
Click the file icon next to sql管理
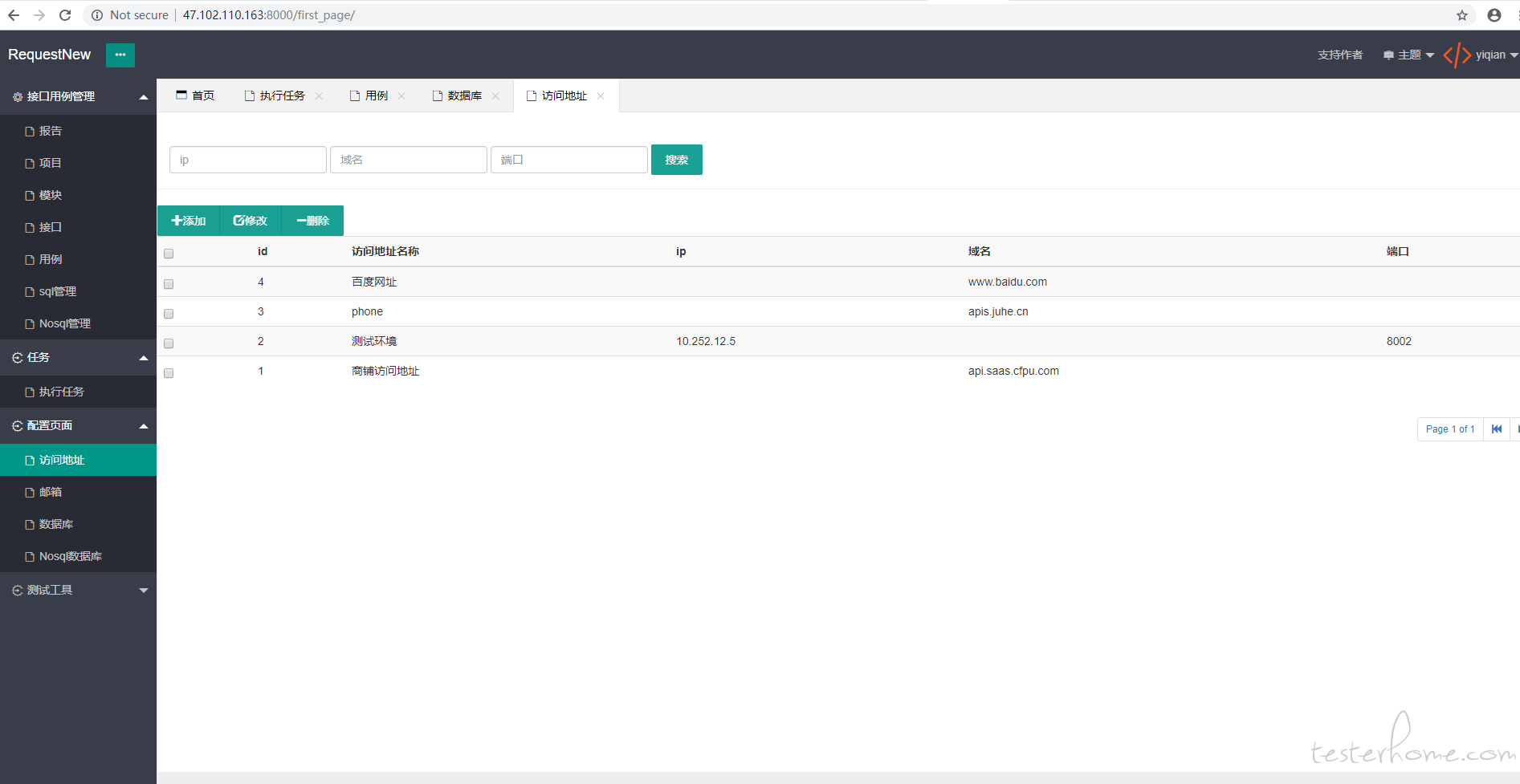pyautogui.click(x=30, y=292)
